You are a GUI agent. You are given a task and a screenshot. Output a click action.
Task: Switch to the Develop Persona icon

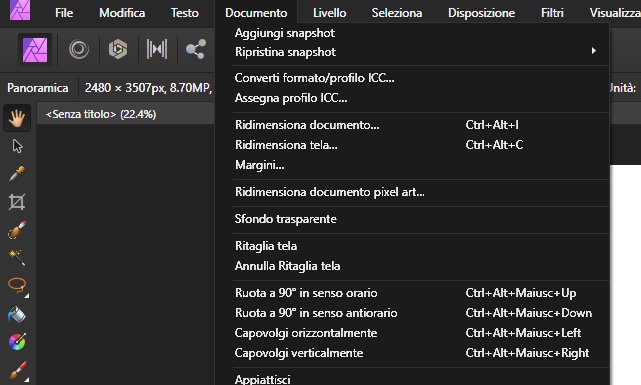[x=118, y=49]
